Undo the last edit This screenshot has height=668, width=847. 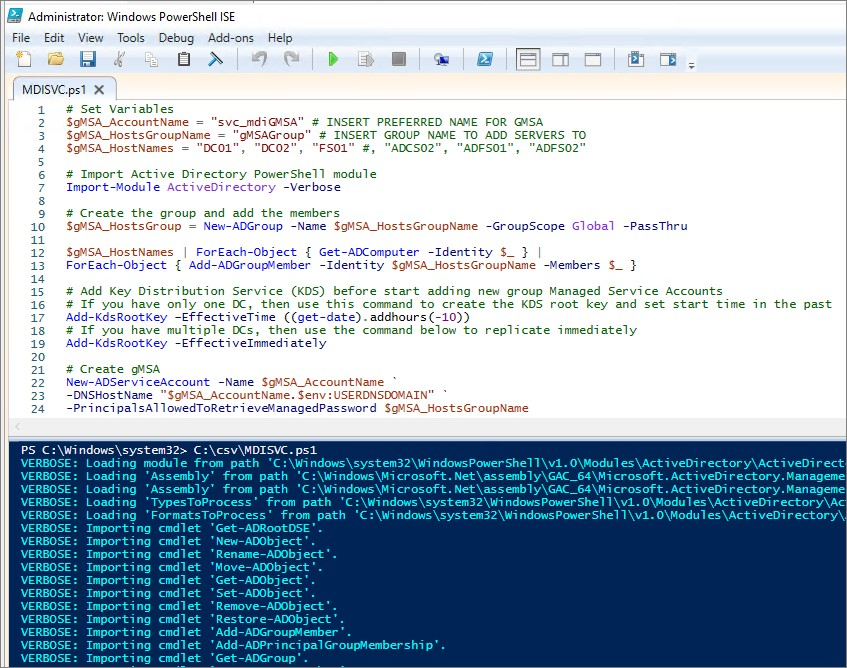tap(260, 58)
